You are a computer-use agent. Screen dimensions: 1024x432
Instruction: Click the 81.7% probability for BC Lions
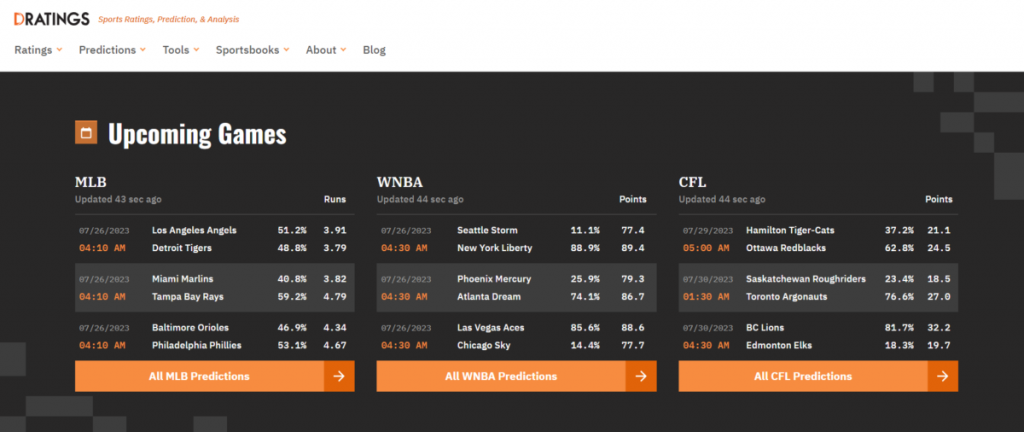pyautogui.click(x=898, y=328)
